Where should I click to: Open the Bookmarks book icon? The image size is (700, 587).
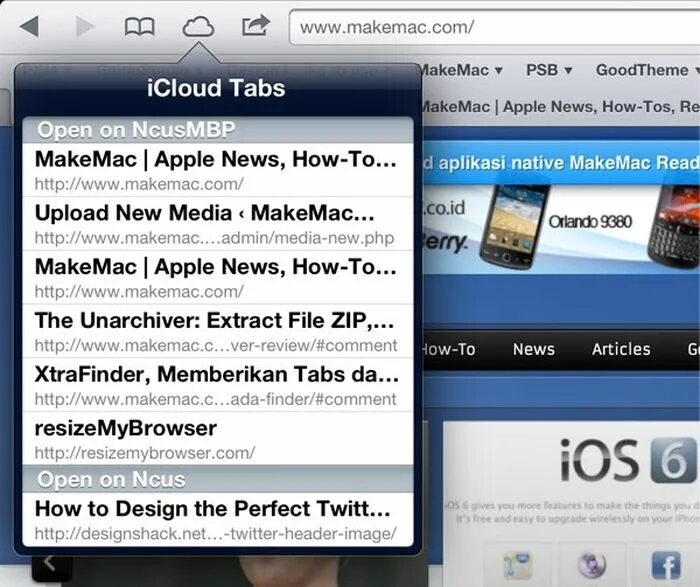140,27
